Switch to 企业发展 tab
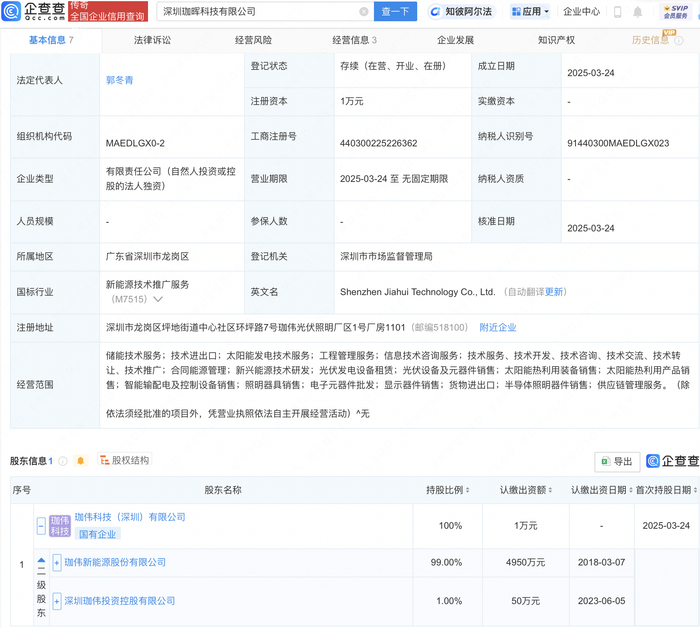Image resolution: width=700 pixels, height=628 pixels. [455, 40]
